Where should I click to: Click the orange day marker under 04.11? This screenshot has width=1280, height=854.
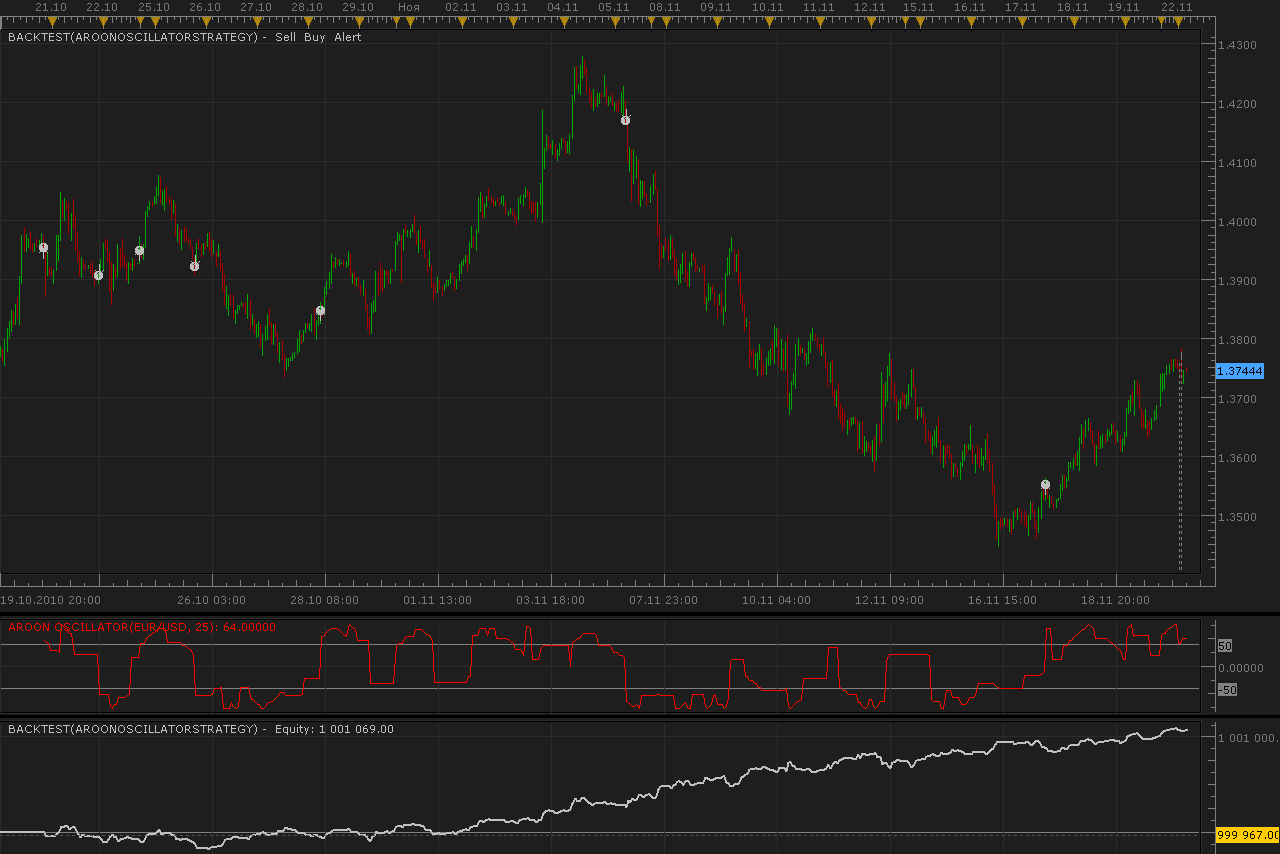point(563,20)
